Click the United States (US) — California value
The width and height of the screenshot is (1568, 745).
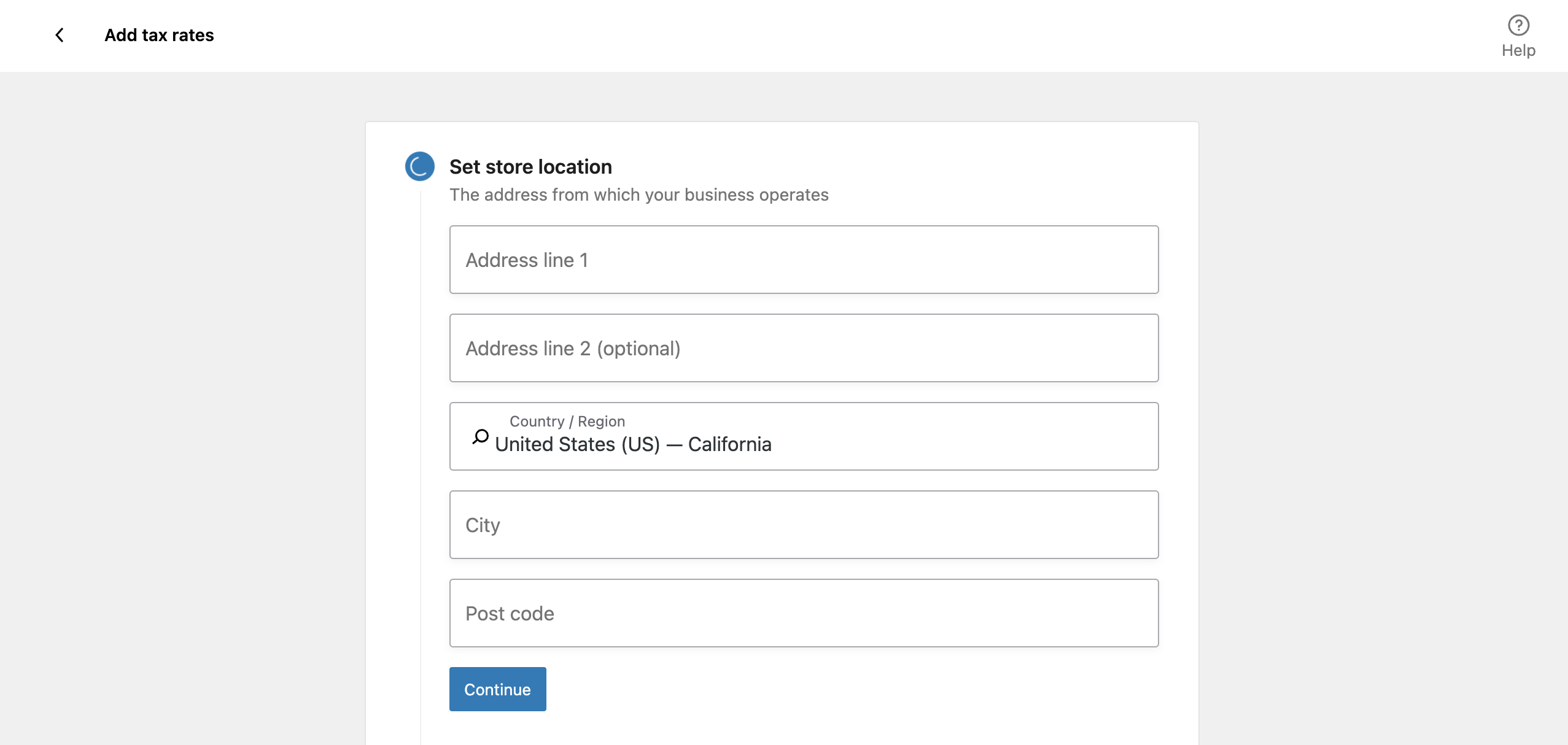coord(633,444)
